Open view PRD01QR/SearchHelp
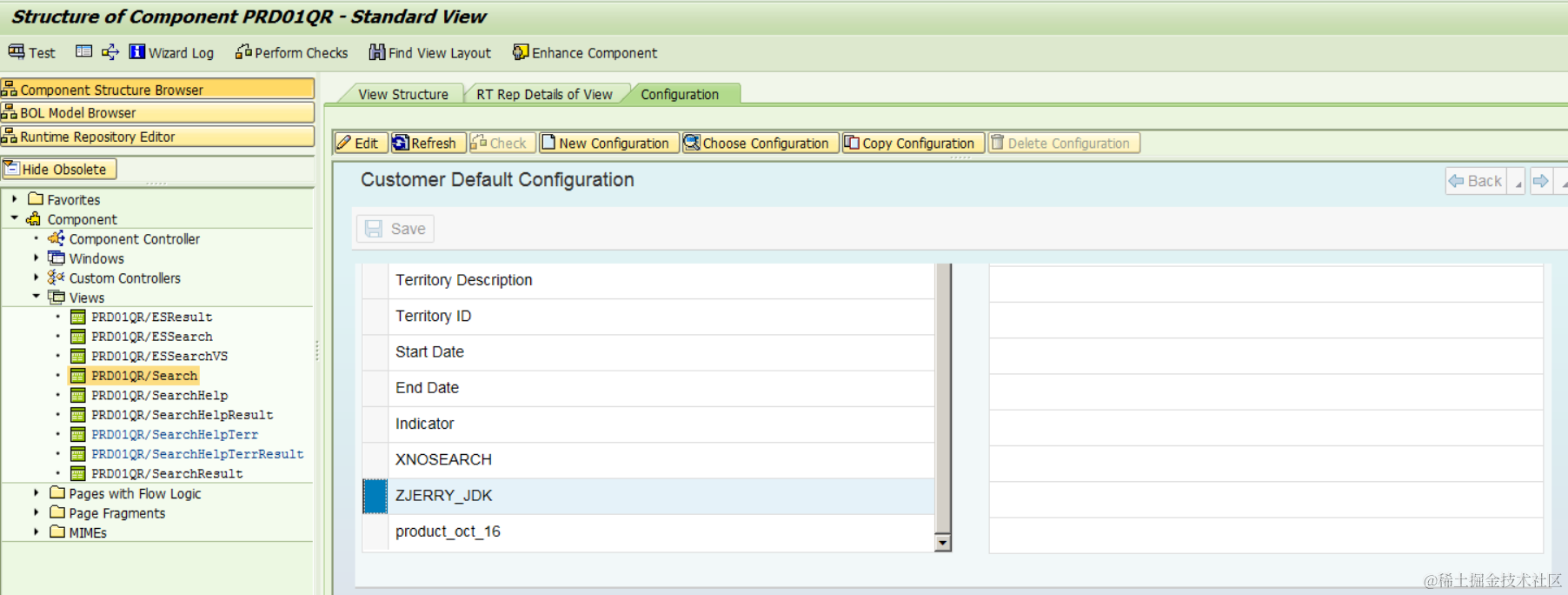The width and height of the screenshot is (1568, 595). click(x=160, y=395)
